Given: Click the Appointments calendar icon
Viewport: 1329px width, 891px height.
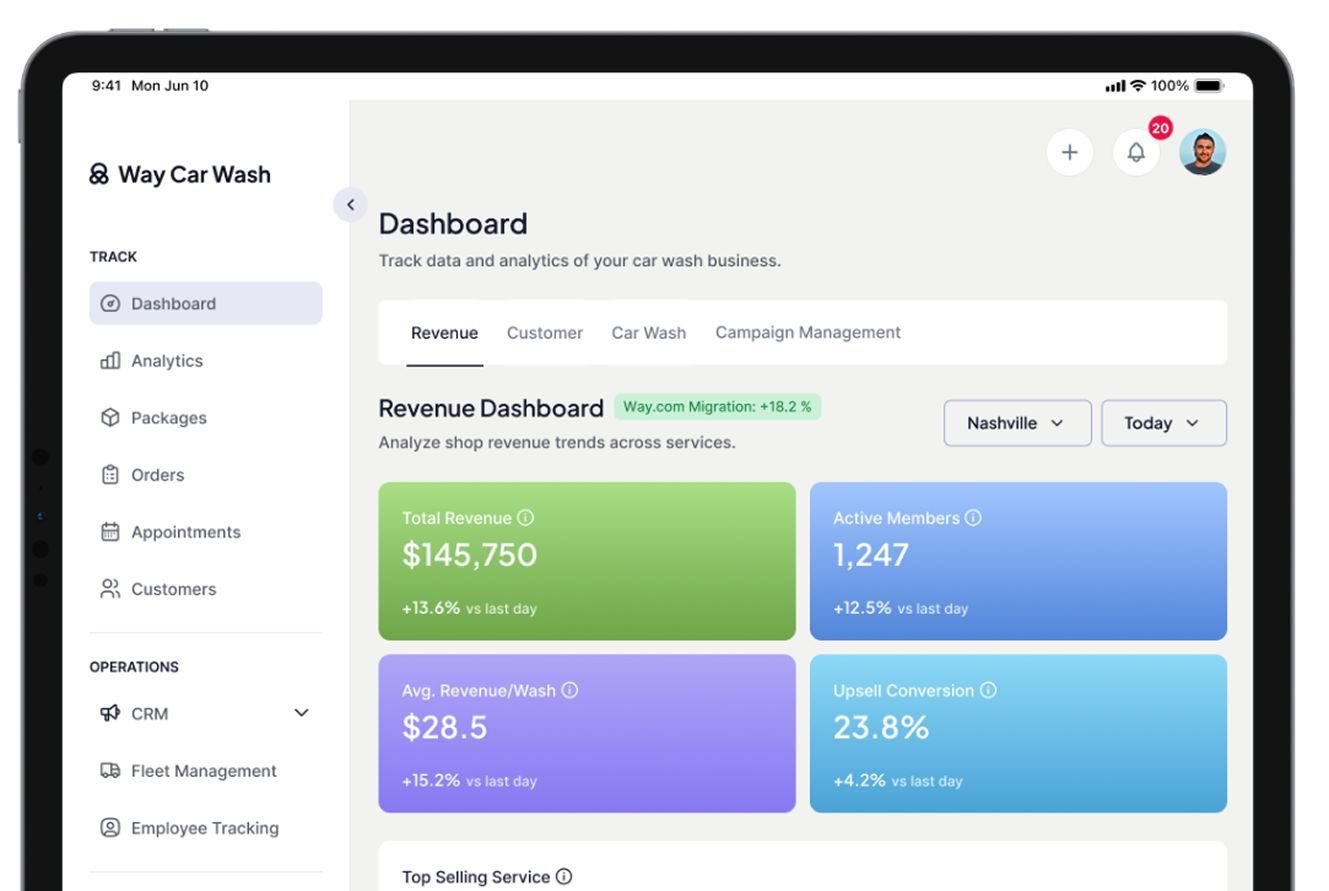Looking at the screenshot, I should point(111,532).
